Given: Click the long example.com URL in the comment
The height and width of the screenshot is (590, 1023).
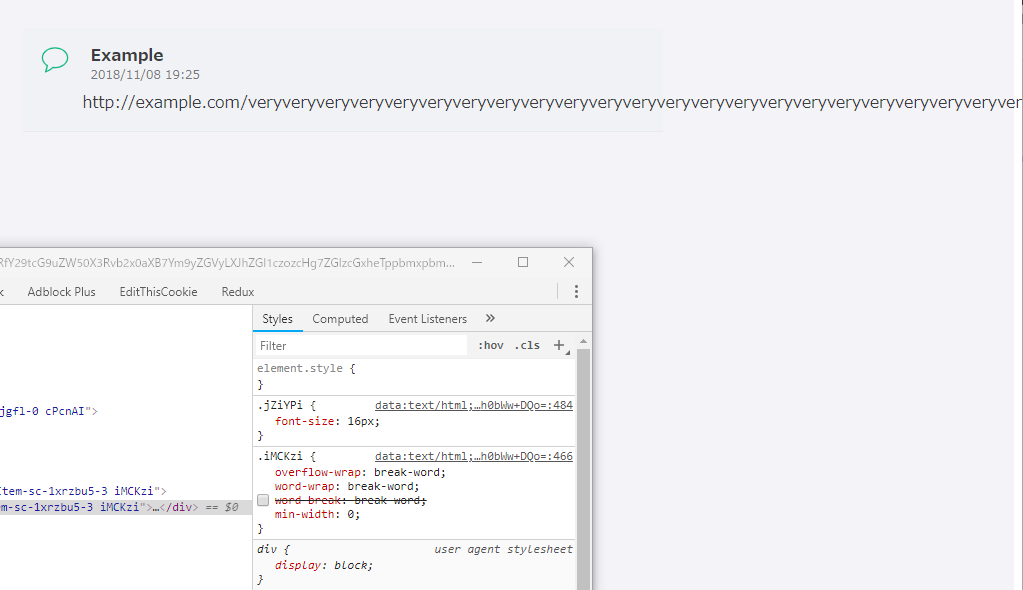Looking at the screenshot, I should [x=551, y=102].
